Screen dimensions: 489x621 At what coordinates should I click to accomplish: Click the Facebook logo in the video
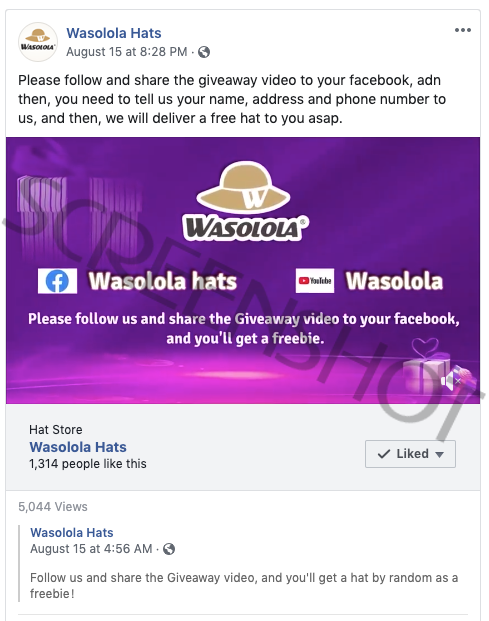pyautogui.click(x=57, y=281)
